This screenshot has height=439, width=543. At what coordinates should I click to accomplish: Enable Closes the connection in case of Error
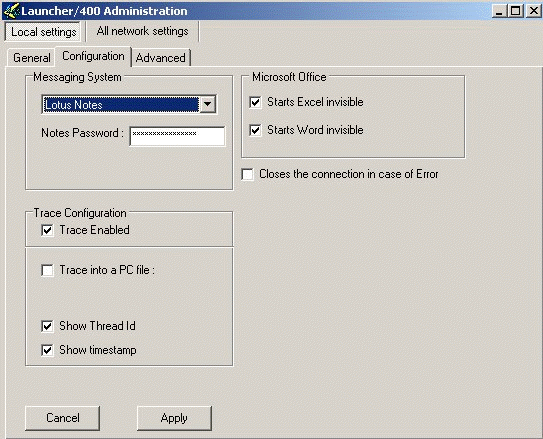247,174
